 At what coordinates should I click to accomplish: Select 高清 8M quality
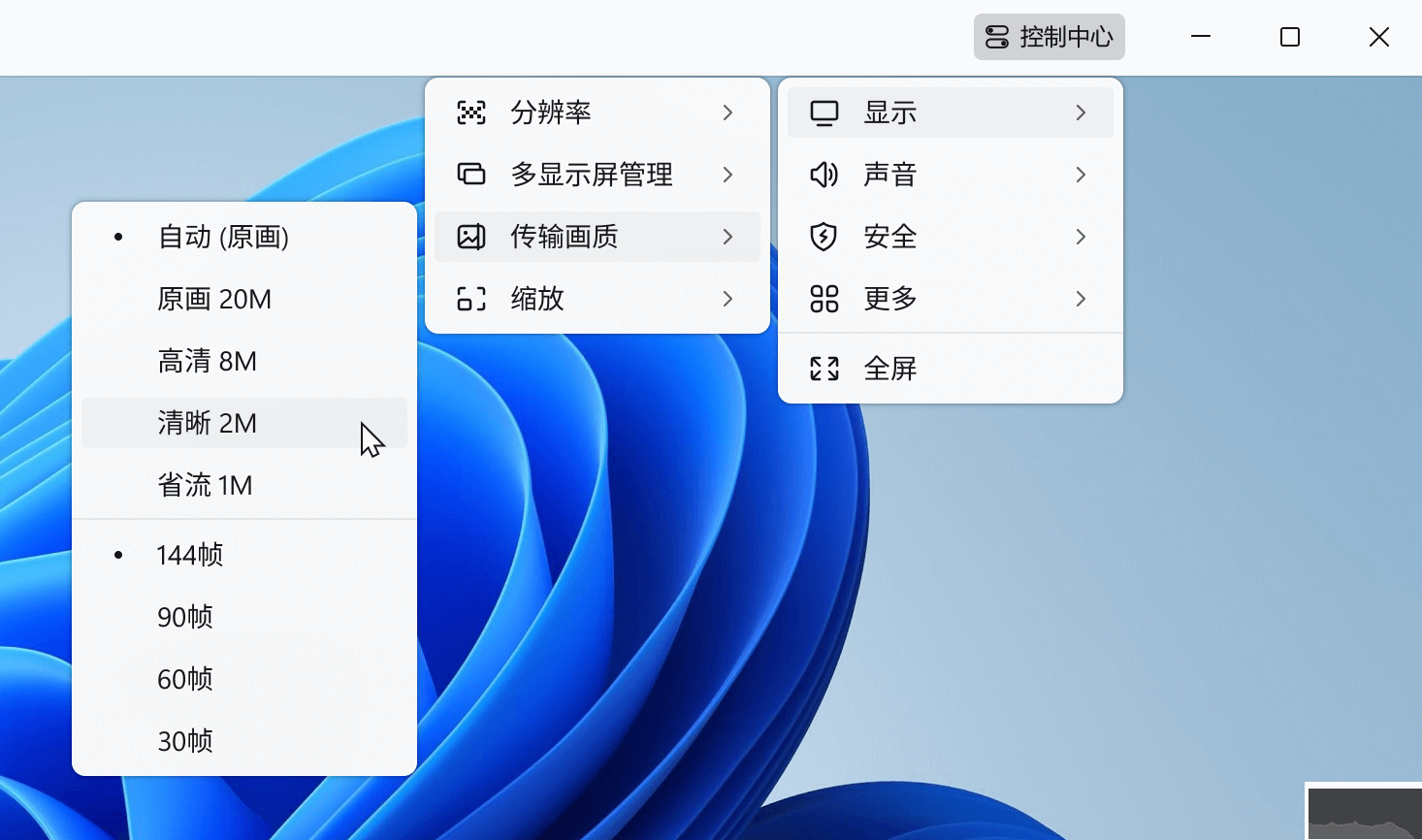[206, 361]
